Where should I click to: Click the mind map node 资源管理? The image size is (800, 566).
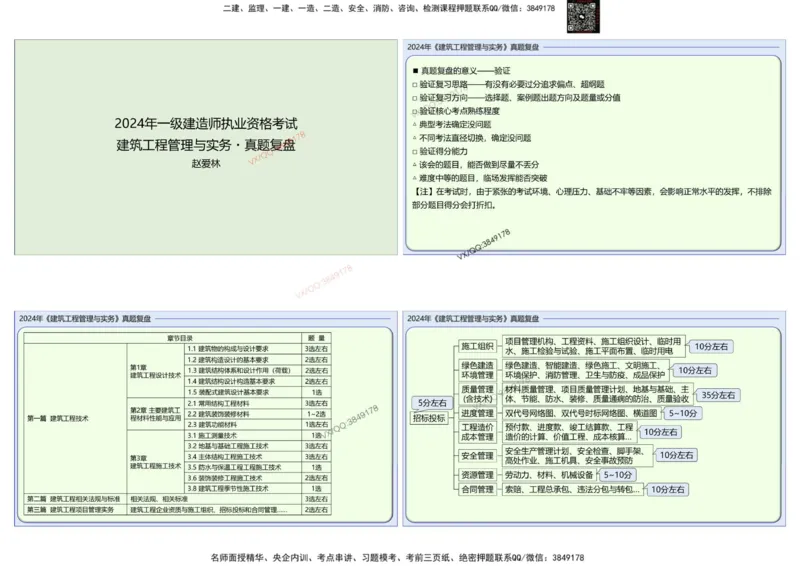coord(477,475)
